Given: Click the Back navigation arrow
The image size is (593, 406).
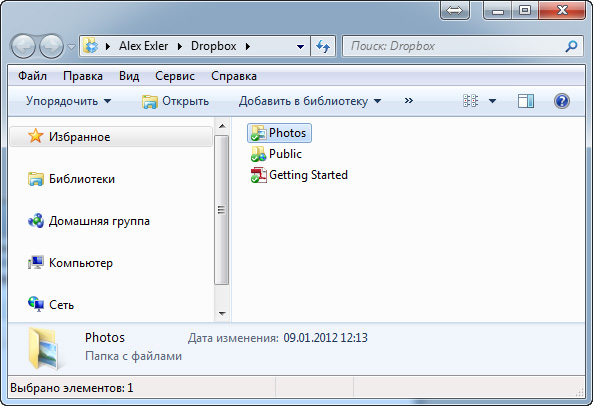Looking at the screenshot, I should [23, 46].
